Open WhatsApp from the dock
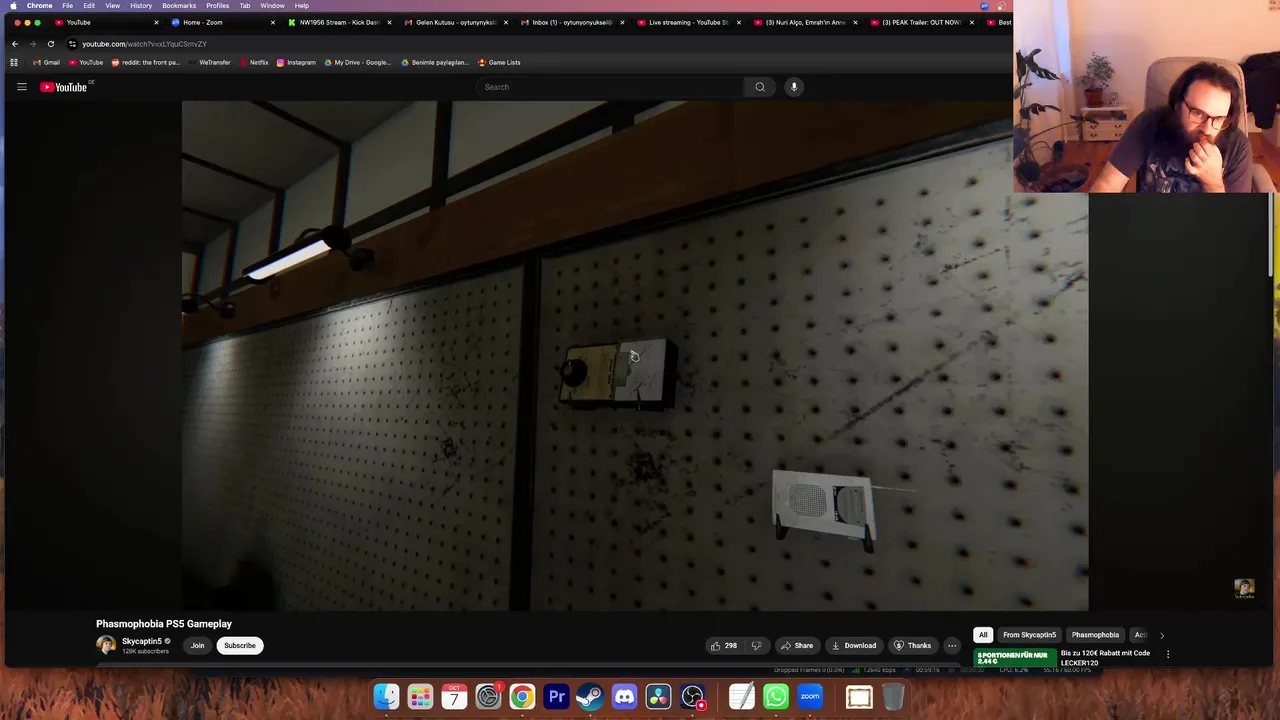Image resolution: width=1280 pixels, height=720 pixels. [x=776, y=696]
